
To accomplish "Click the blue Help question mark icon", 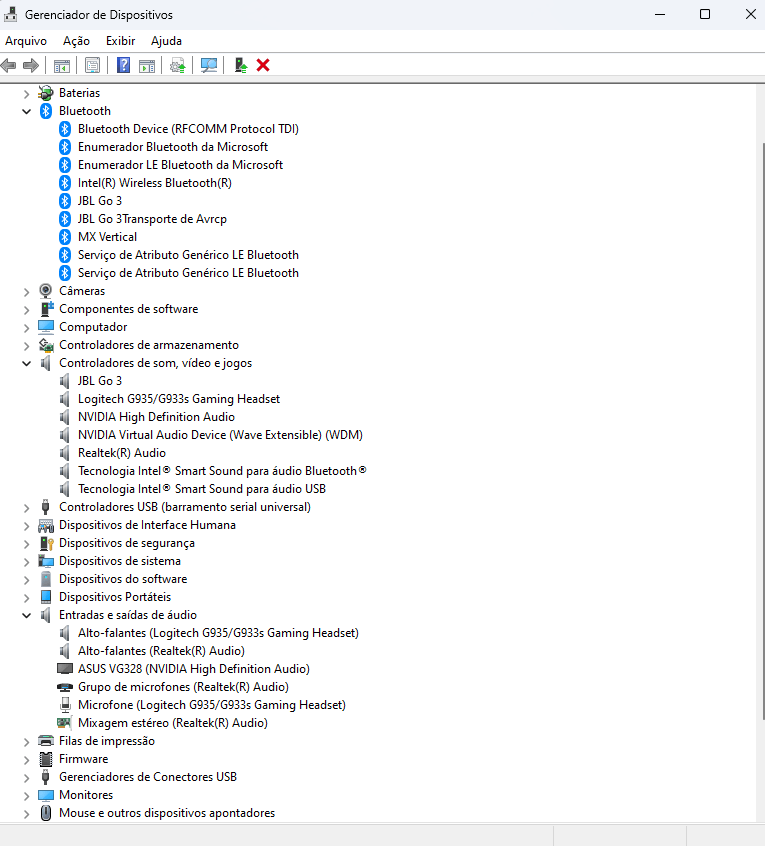I will [x=124, y=66].
